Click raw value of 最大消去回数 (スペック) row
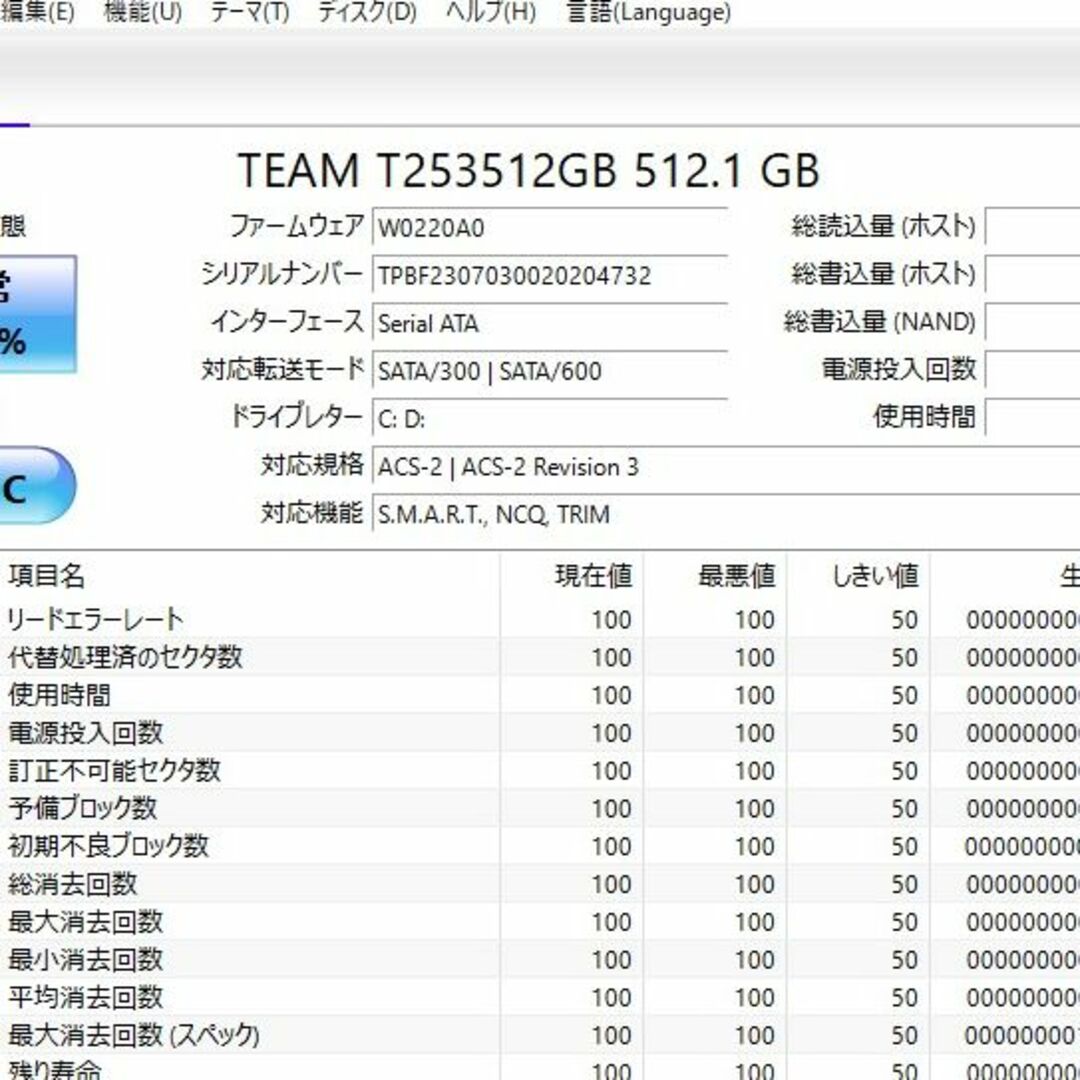 1022,1036
